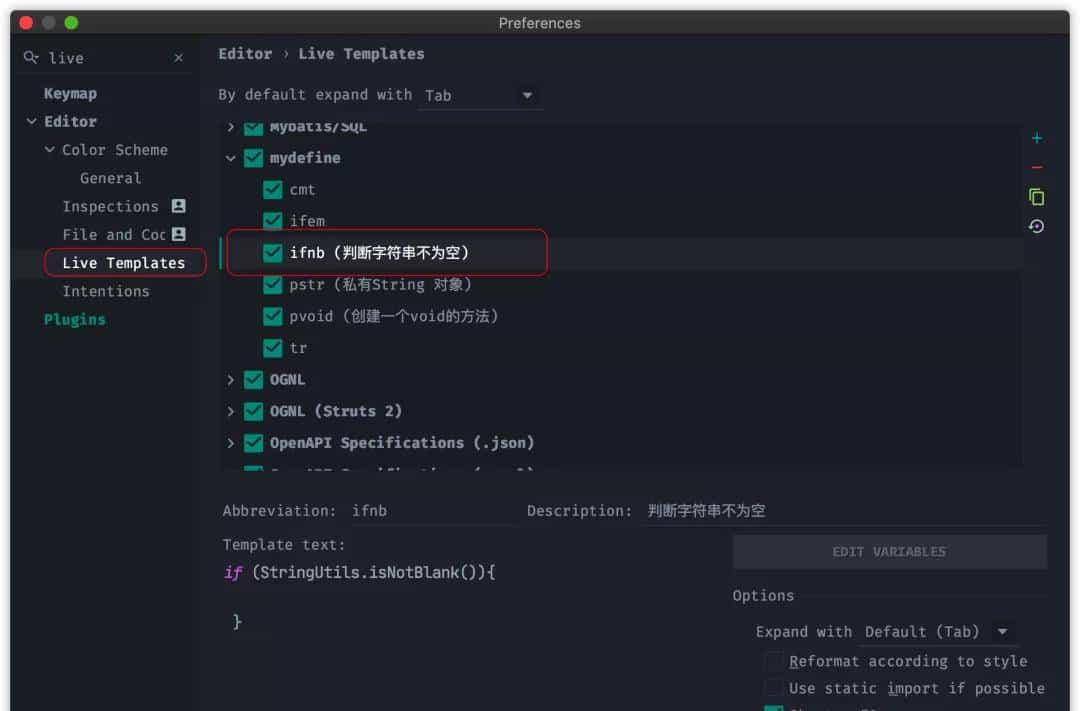This screenshot has height=711, width=1080.
Task: Click the restore deleted defaults icon
Action: 1037,226
